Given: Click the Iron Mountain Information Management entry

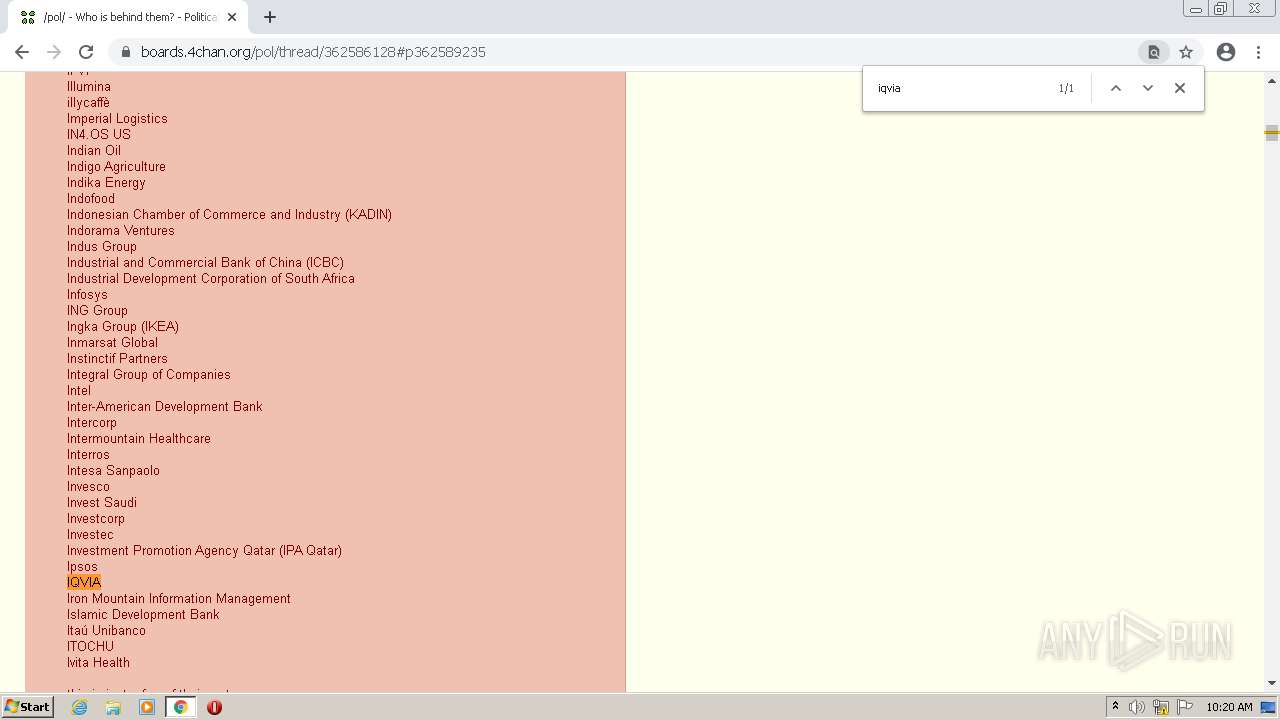Looking at the screenshot, I should (x=179, y=598).
